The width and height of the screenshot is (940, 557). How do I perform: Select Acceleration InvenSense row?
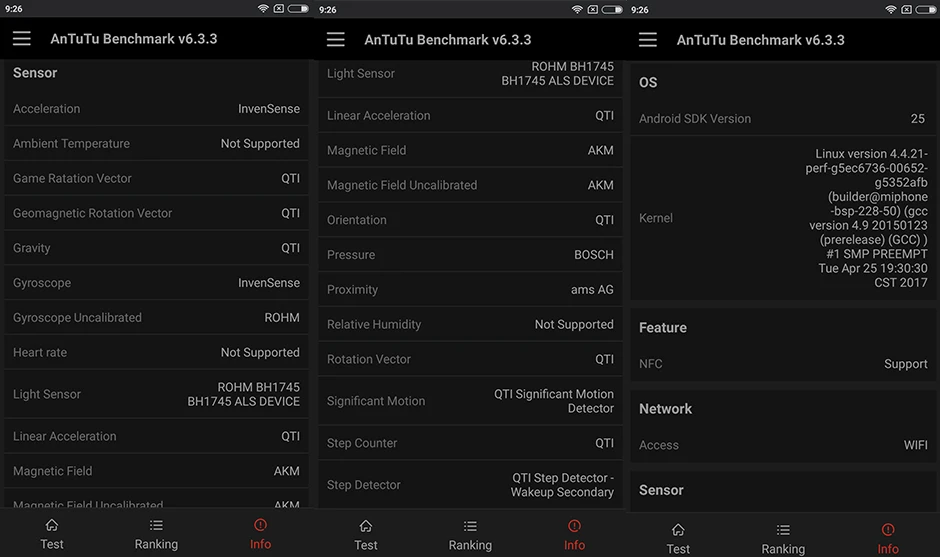click(x=156, y=109)
